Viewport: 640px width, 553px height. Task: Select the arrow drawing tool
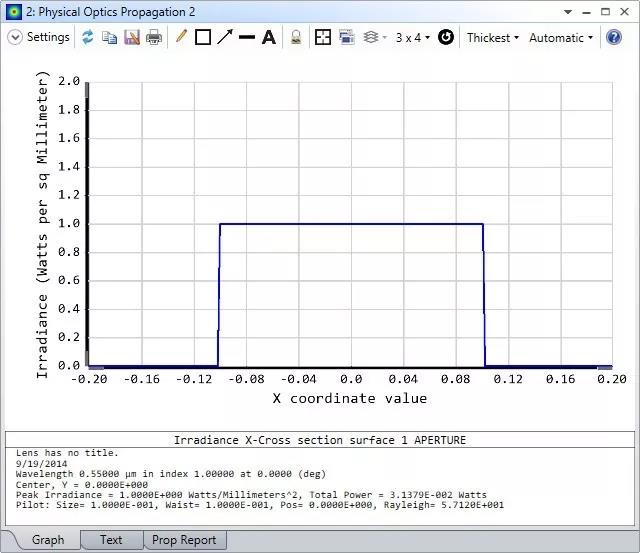click(225, 37)
